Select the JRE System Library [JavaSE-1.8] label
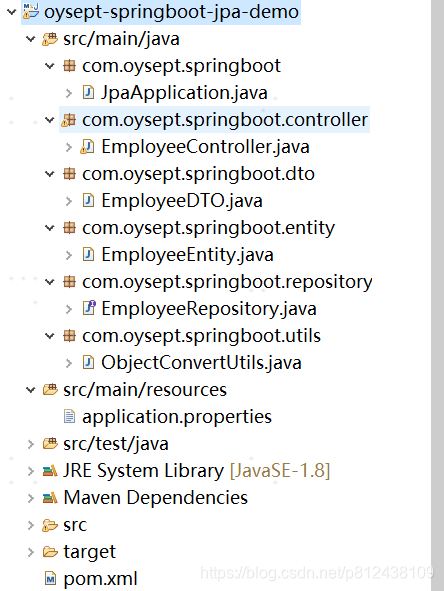The width and height of the screenshot is (444, 591). (x=196, y=471)
